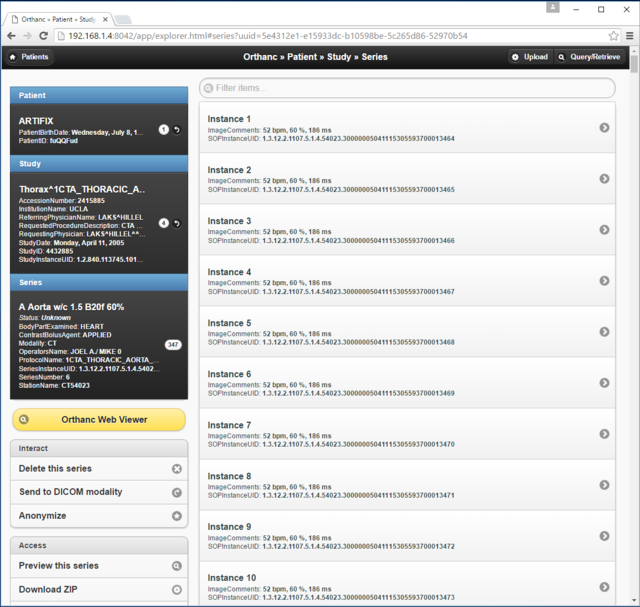This screenshot has width=640, height=607.
Task: Click Delete this series
Action: (98, 468)
